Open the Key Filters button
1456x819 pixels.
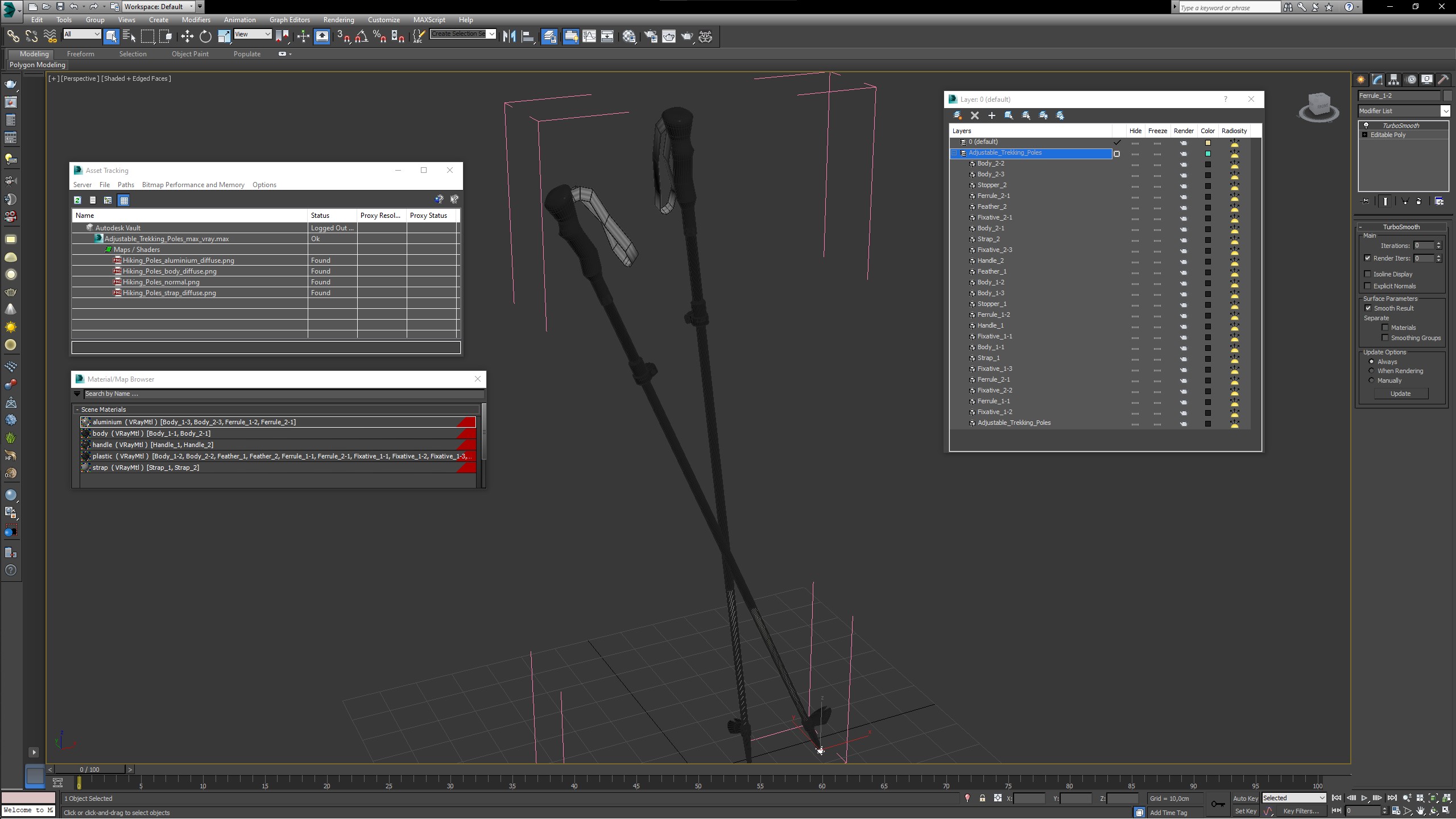[x=1301, y=812]
